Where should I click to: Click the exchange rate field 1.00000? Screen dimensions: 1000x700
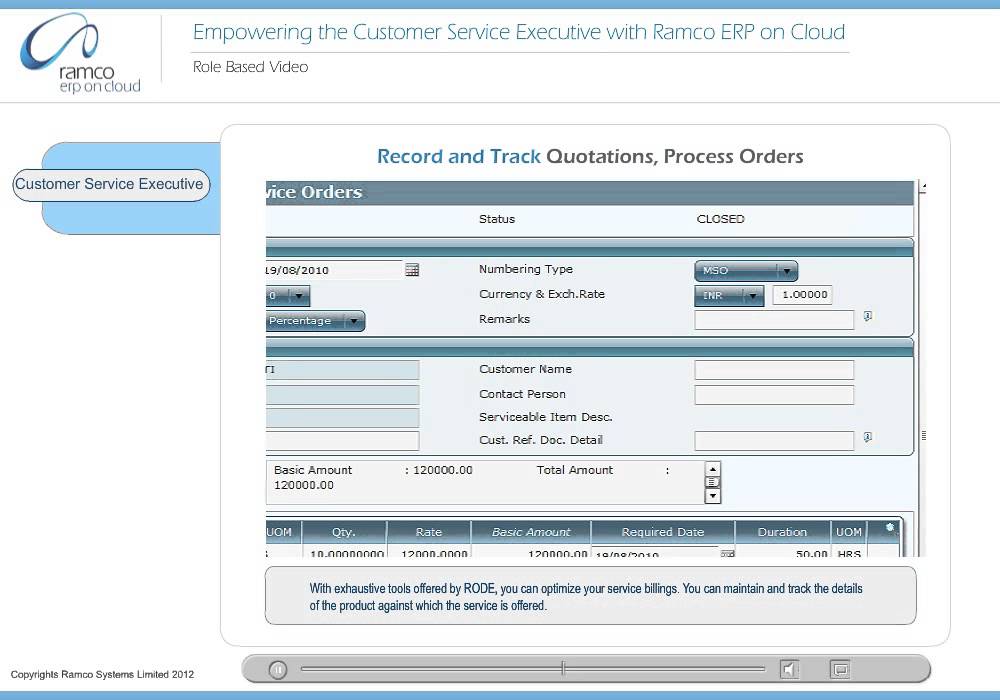point(802,295)
